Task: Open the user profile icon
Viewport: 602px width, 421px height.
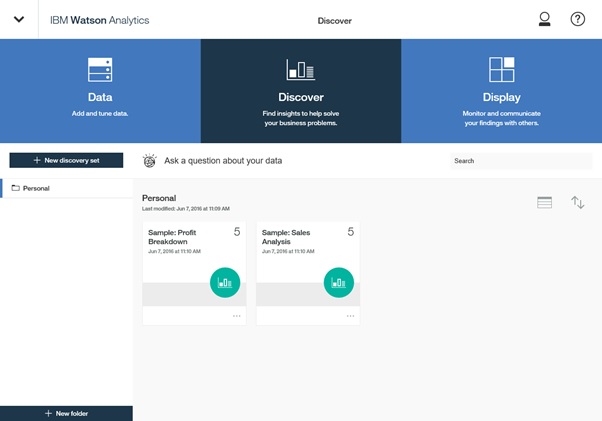Action: click(x=545, y=19)
